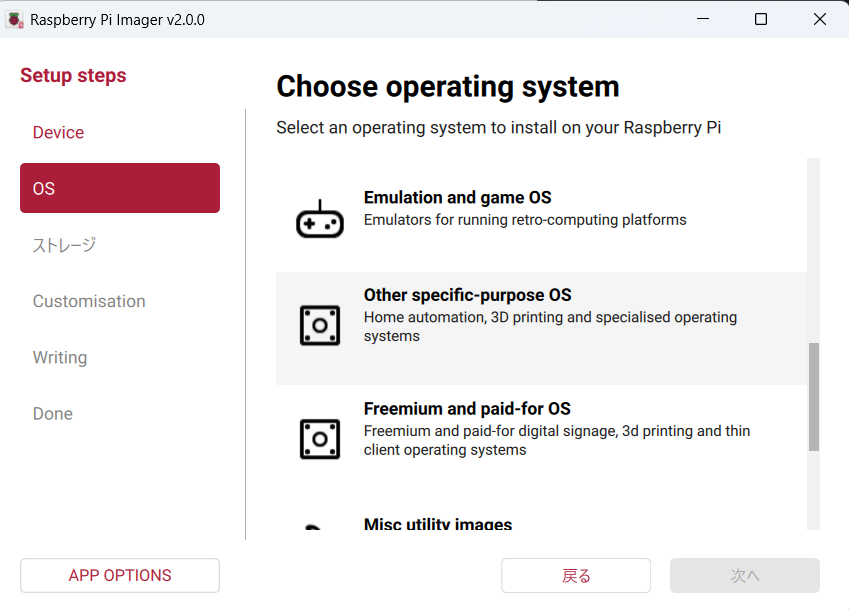Open APP OPTIONS
The image size is (849, 609).
[120, 575]
